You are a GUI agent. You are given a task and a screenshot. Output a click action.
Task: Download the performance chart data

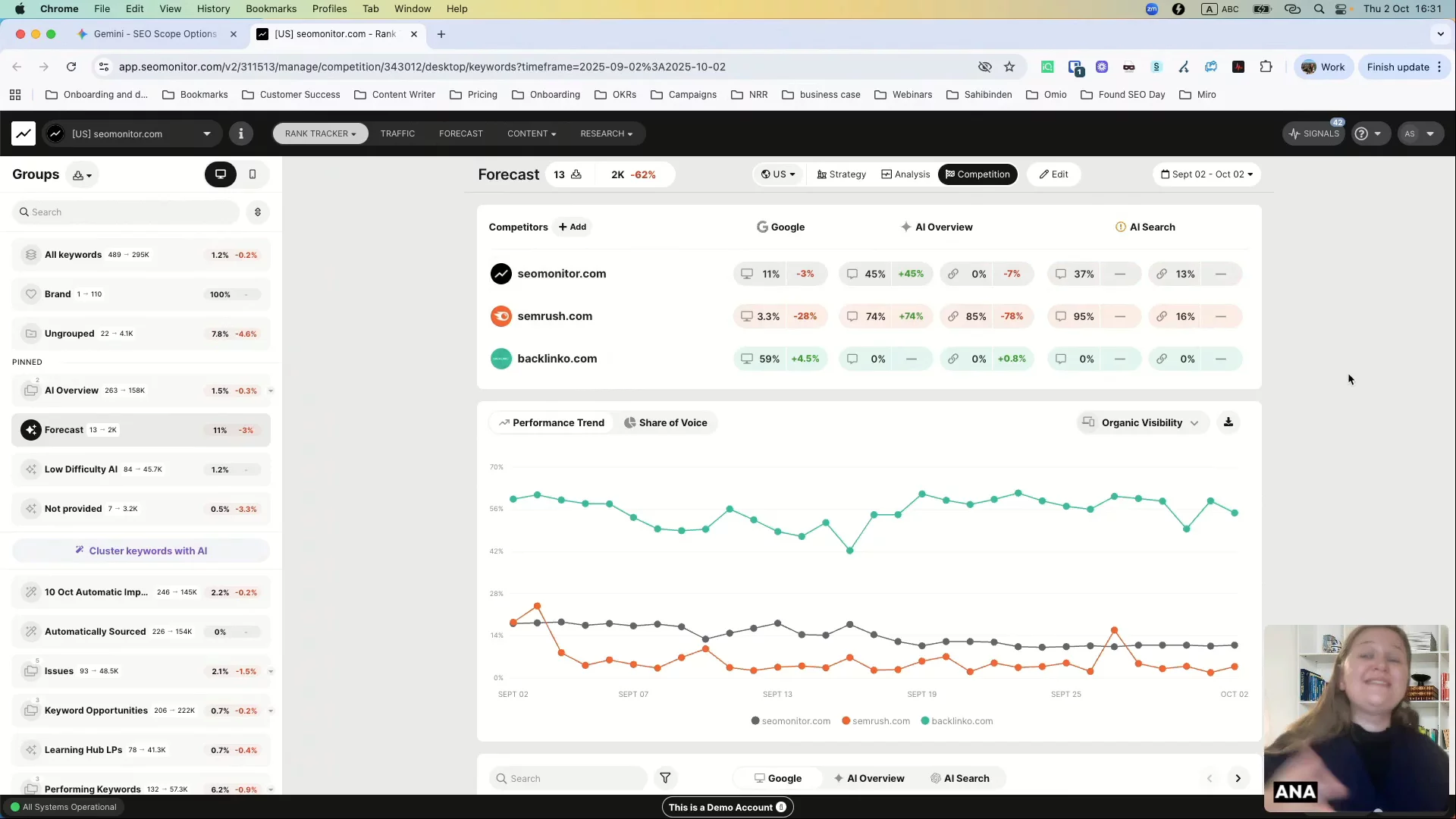(1228, 422)
